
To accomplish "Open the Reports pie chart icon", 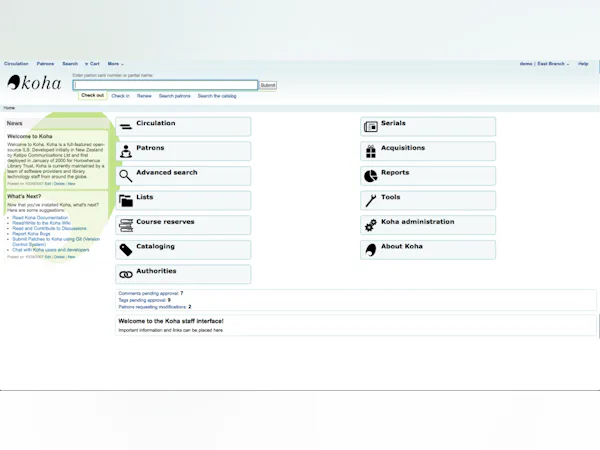I will pos(370,176).
